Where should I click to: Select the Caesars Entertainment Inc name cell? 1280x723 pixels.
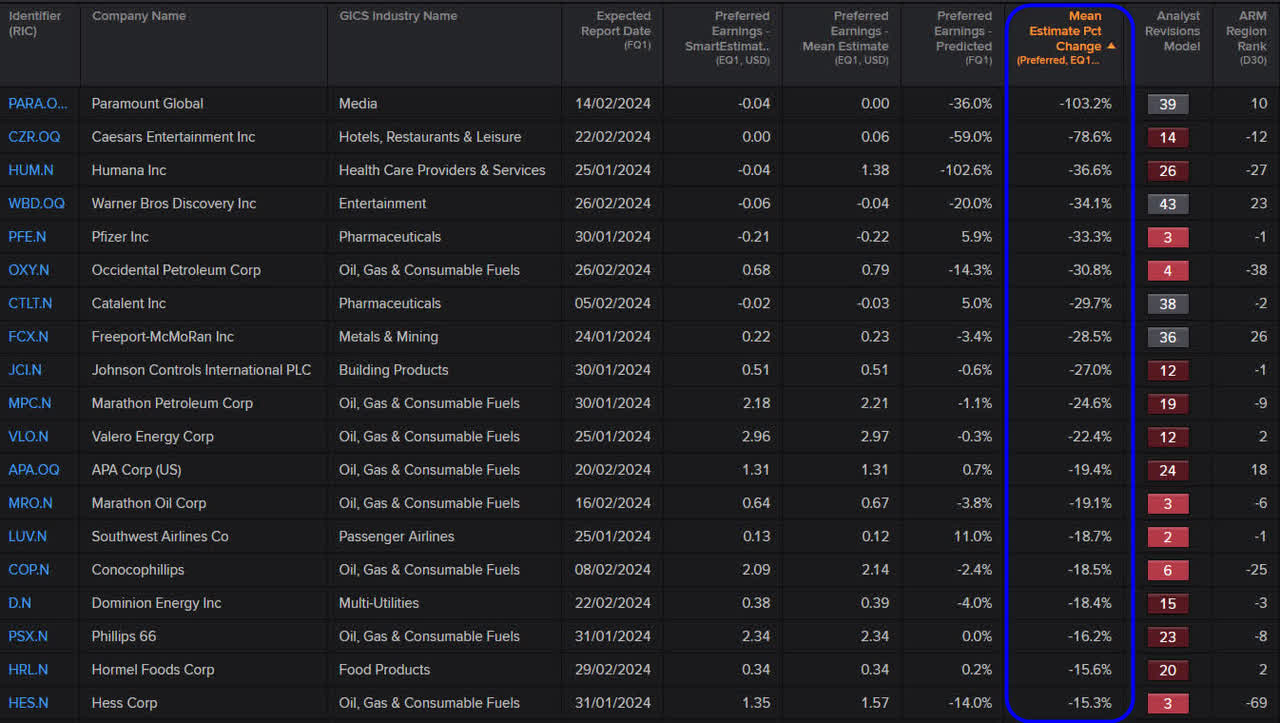click(x=173, y=137)
